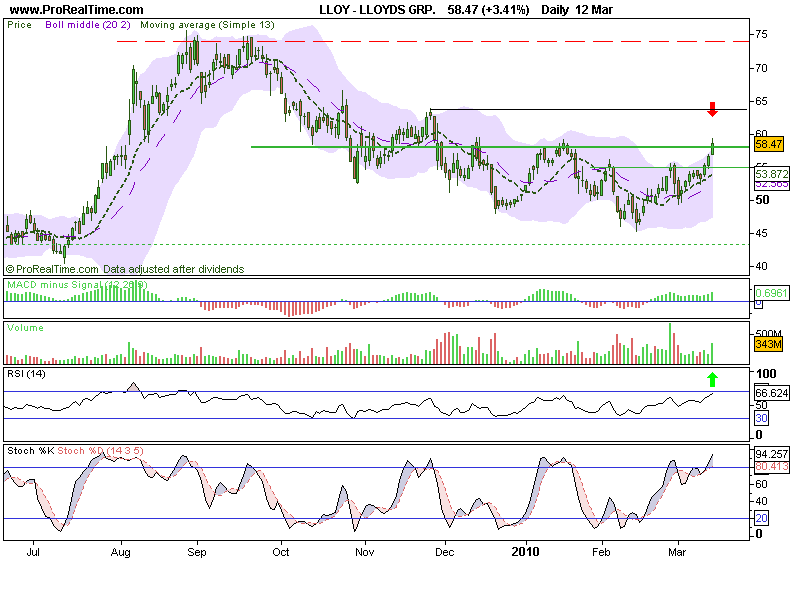Click the 58.47 (+3.41%) quote text
Screen dimensions: 800x600
click(x=488, y=10)
